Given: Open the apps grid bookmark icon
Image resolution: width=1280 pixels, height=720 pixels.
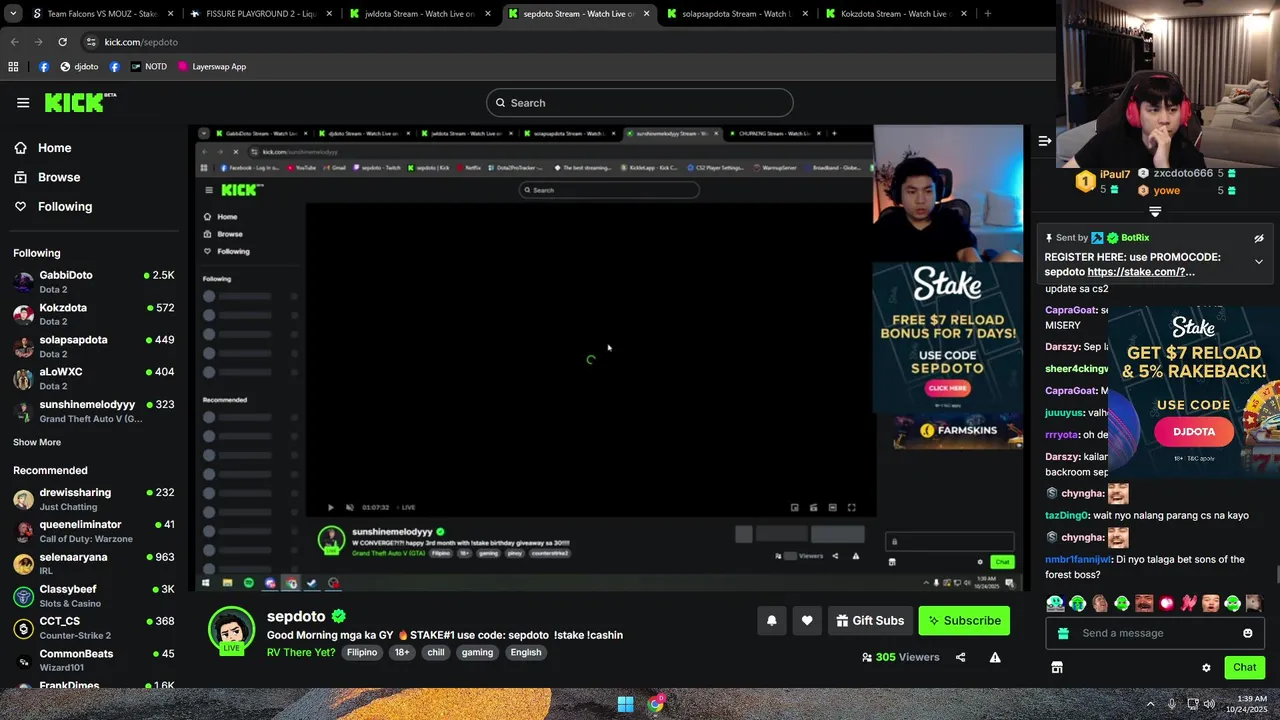Looking at the screenshot, I should click(13, 67).
